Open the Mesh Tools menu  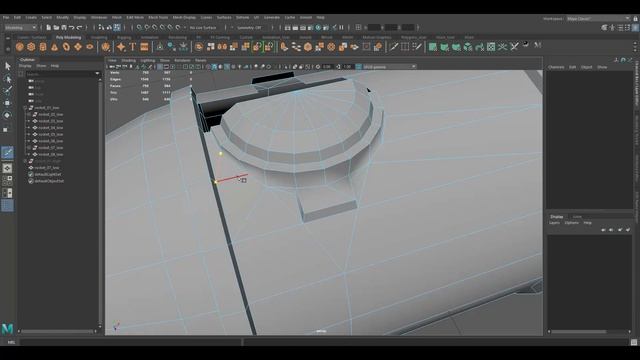pyautogui.click(x=158, y=18)
